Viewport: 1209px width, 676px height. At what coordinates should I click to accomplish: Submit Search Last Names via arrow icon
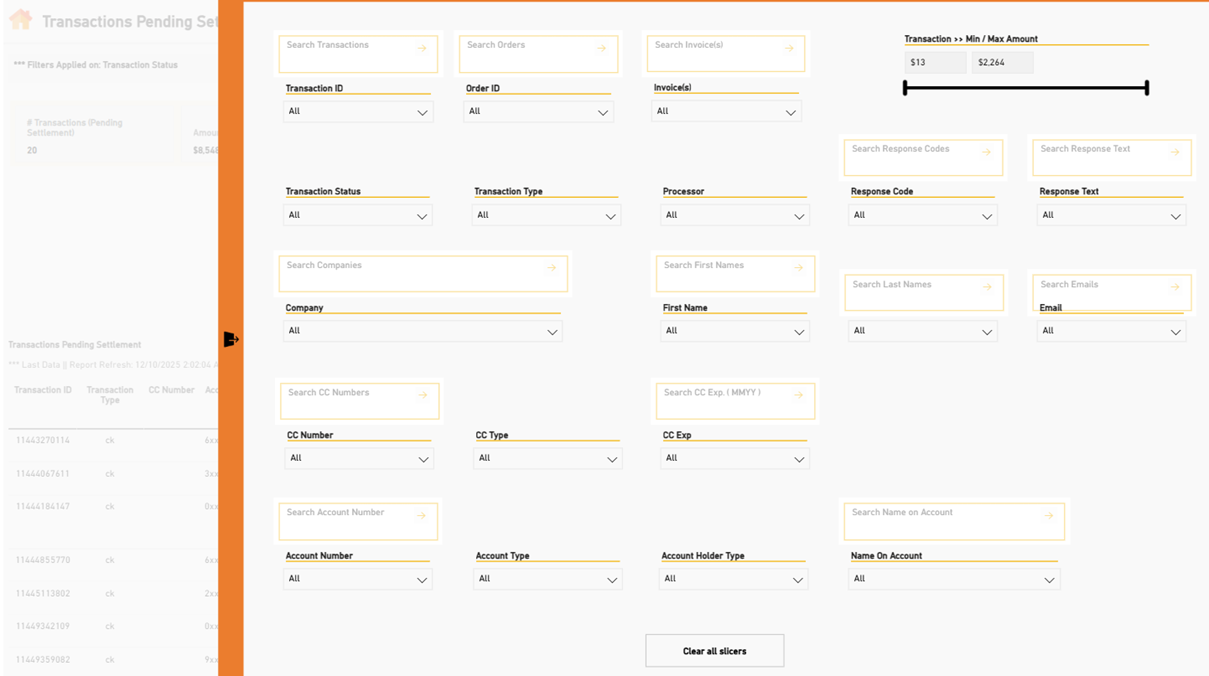[x=987, y=287]
